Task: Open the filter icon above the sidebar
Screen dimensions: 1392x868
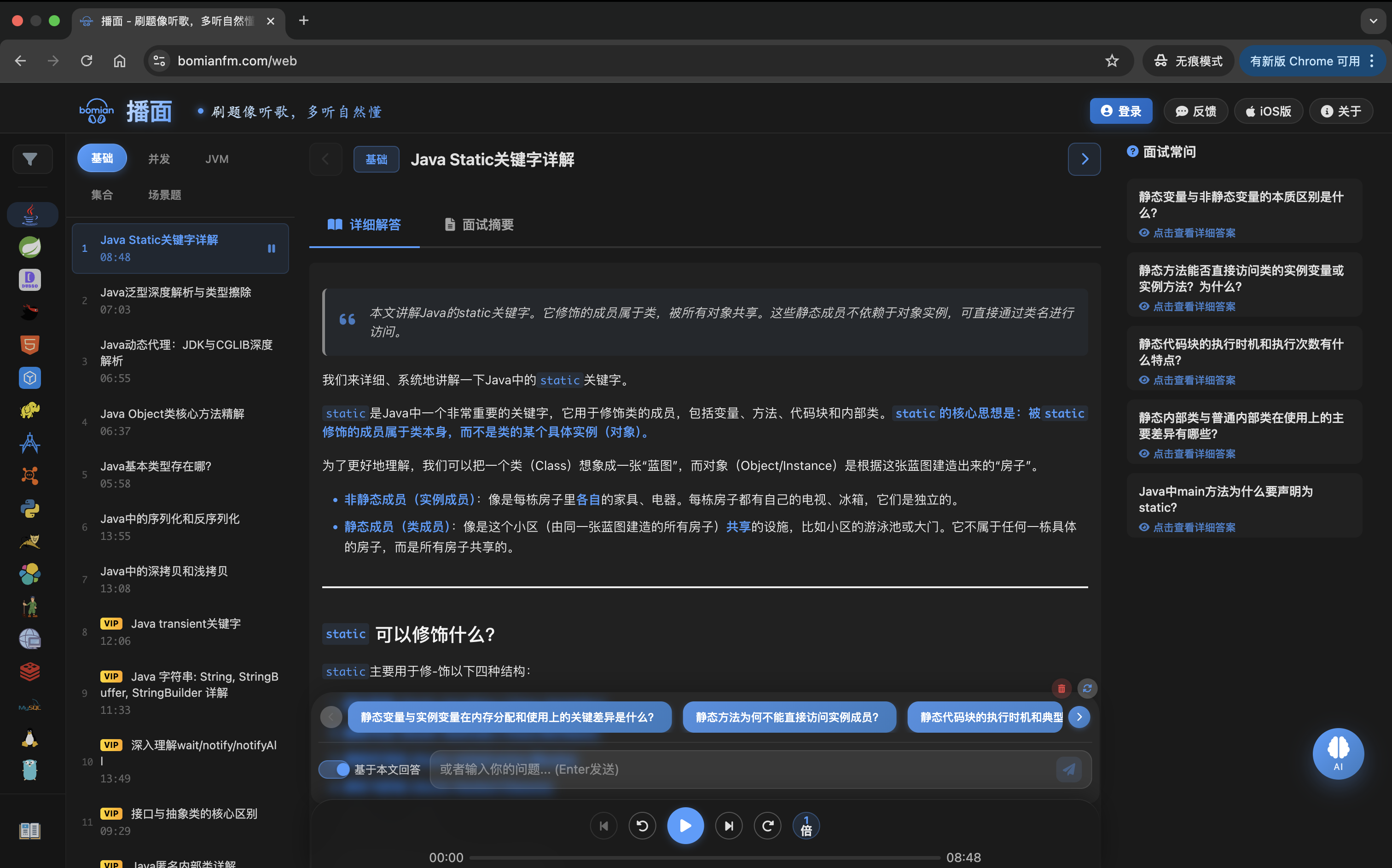Action: 32,159
